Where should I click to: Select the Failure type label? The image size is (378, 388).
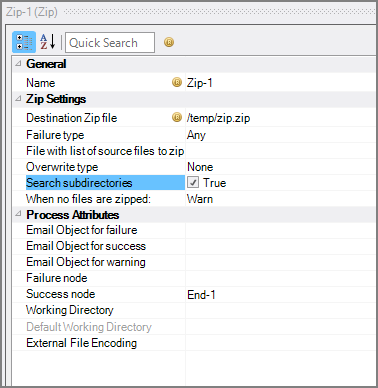[55, 135]
